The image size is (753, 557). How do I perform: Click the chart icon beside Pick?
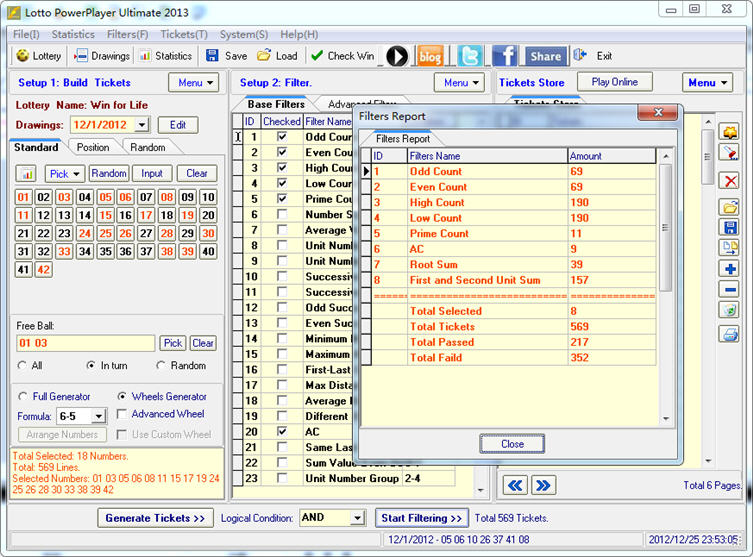click(x=26, y=173)
